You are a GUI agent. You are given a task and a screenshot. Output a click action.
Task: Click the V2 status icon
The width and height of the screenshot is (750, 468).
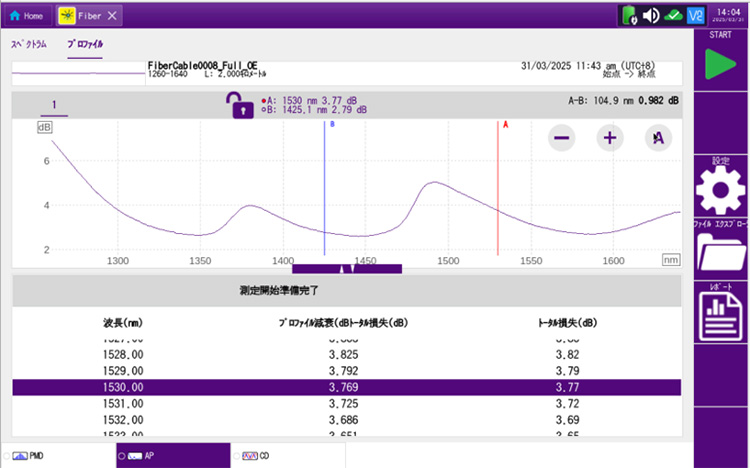697,16
